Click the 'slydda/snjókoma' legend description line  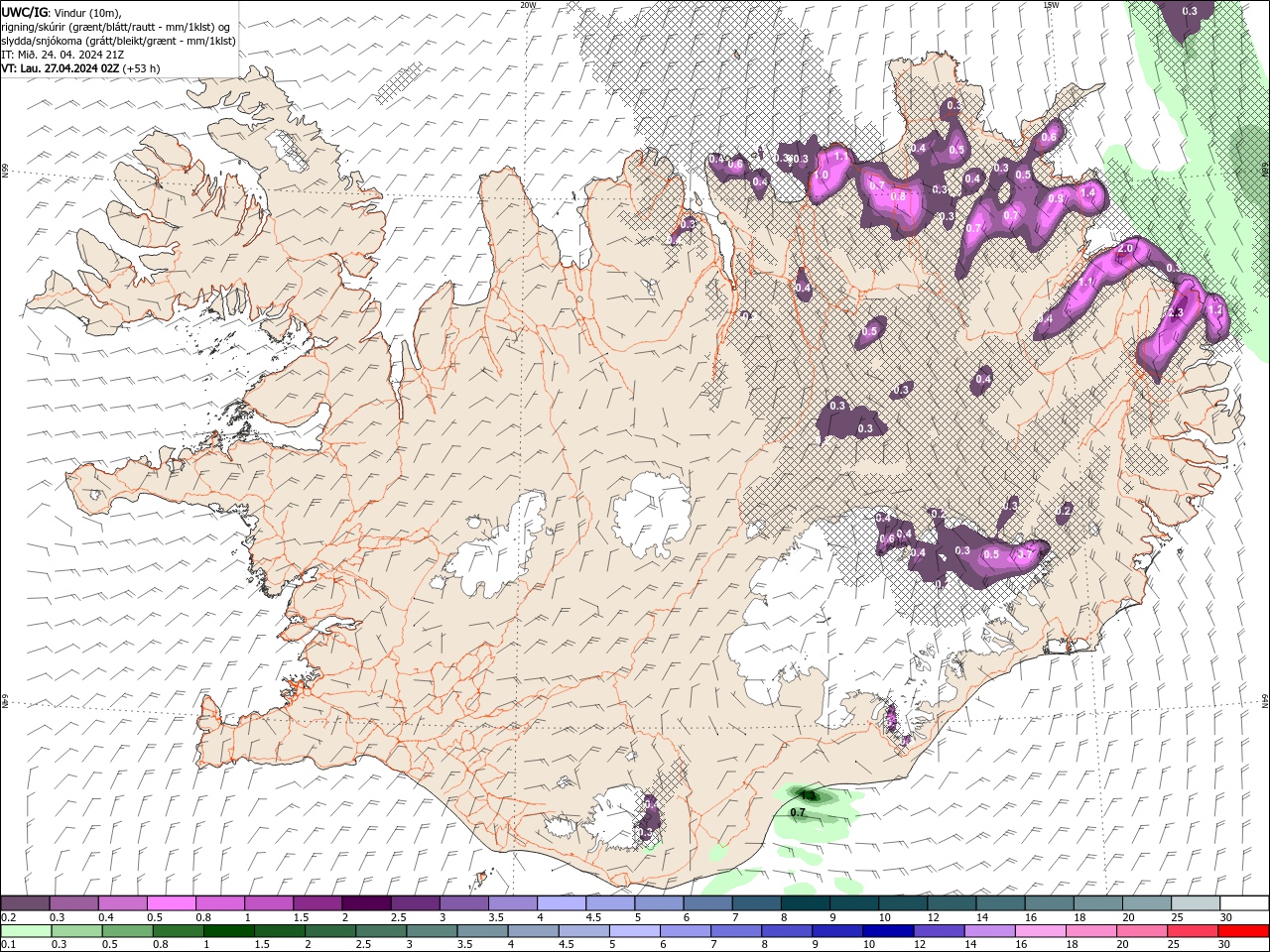pyautogui.click(x=118, y=41)
